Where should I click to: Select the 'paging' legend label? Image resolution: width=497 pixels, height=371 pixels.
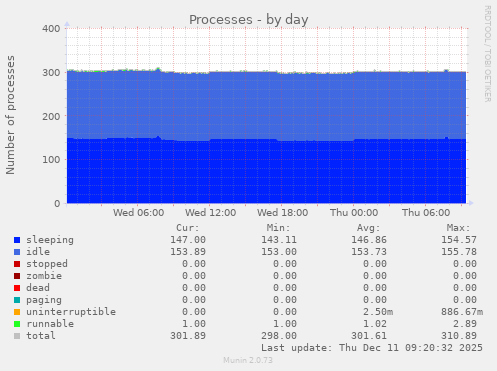[44, 300]
